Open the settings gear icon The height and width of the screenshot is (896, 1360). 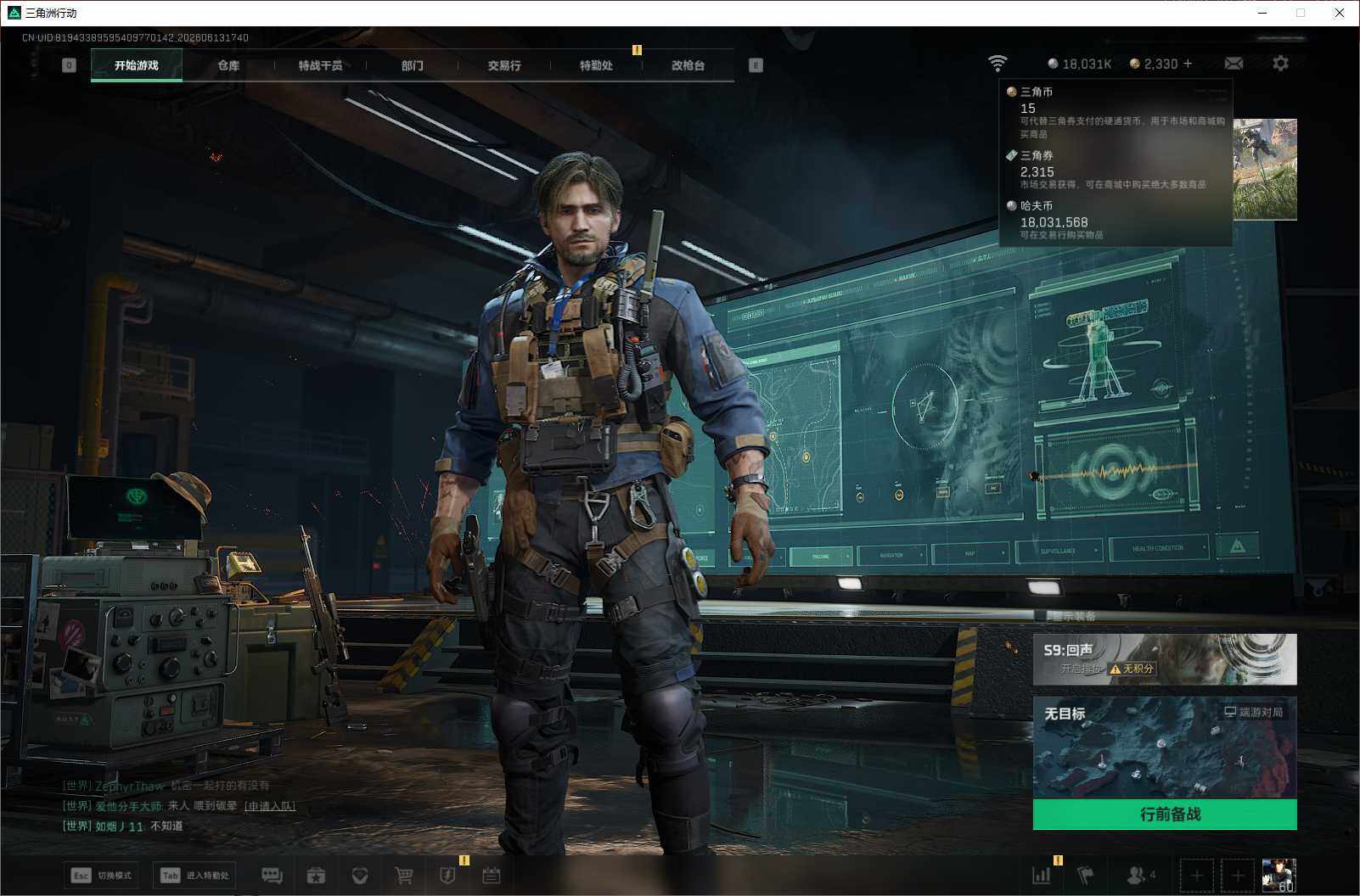tap(1280, 64)
